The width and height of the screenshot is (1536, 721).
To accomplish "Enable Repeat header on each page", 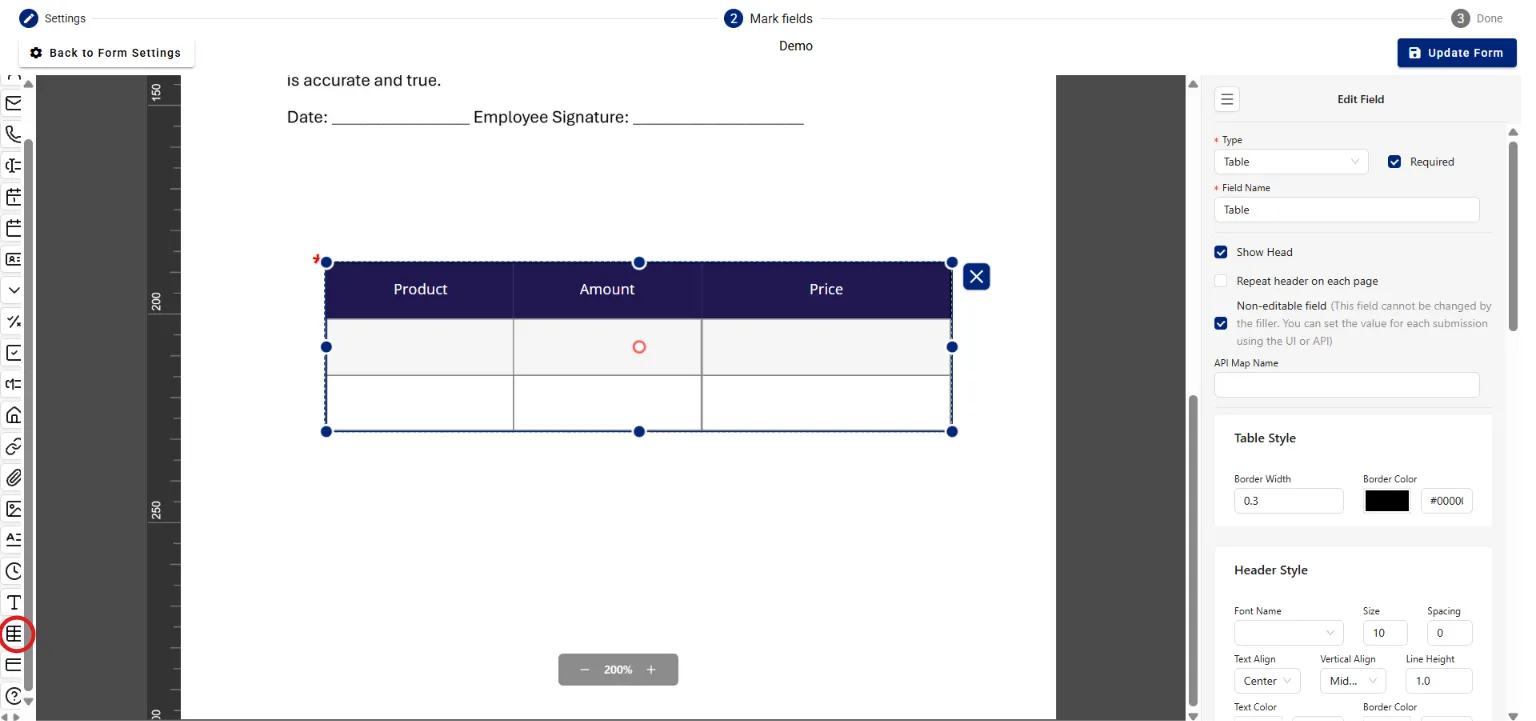I will [1221, 281].
